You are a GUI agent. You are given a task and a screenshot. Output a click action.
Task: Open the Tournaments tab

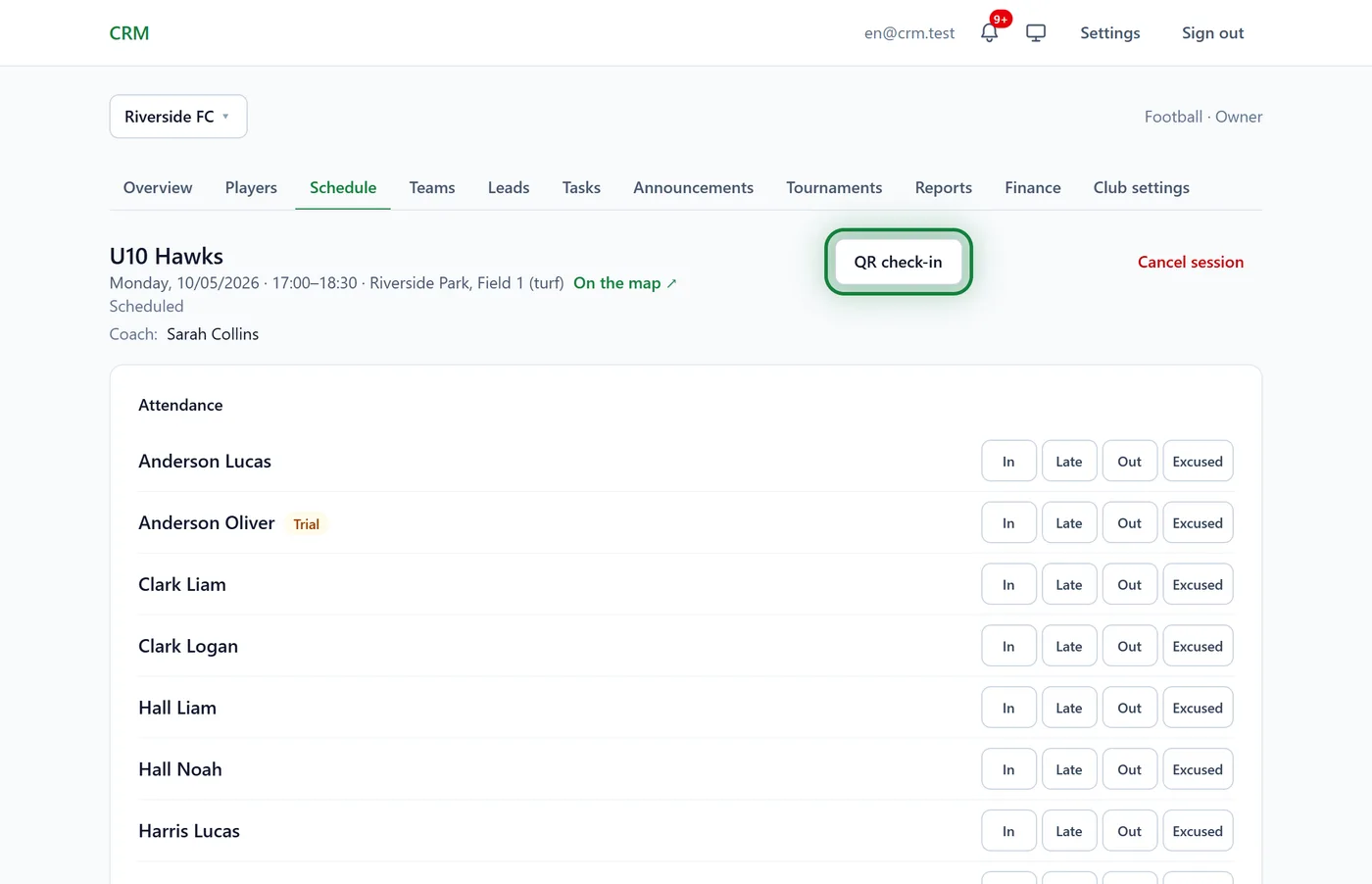pos(834,187)
